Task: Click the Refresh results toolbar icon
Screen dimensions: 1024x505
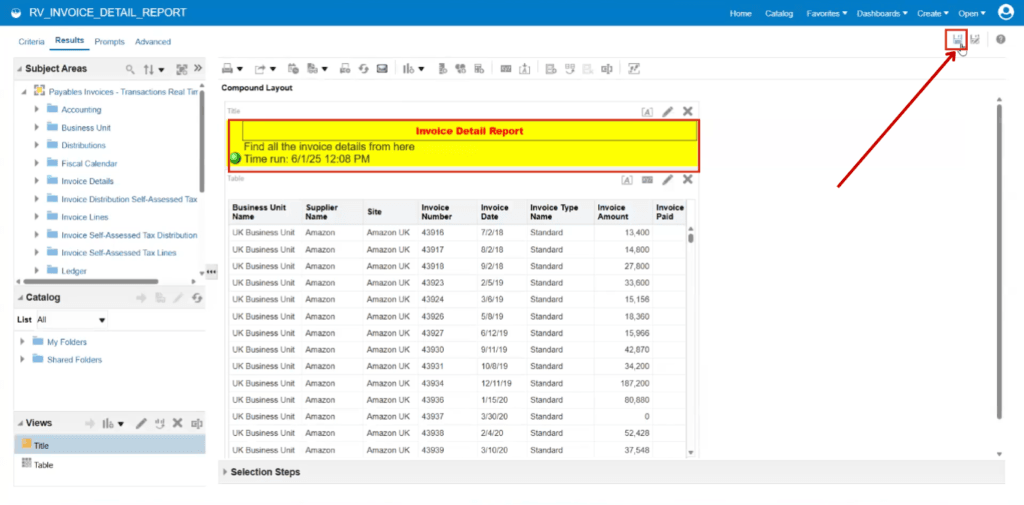Action: tap(364, 69)
